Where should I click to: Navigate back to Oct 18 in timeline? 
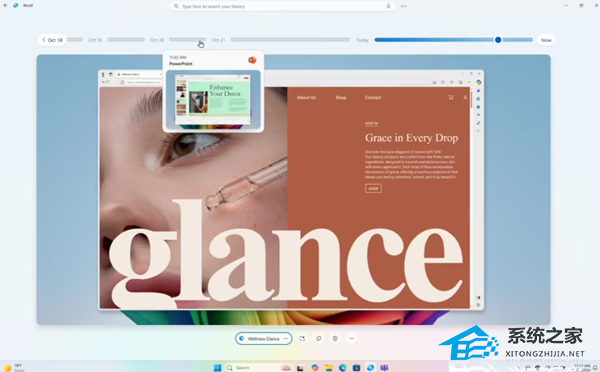(52, 40)
